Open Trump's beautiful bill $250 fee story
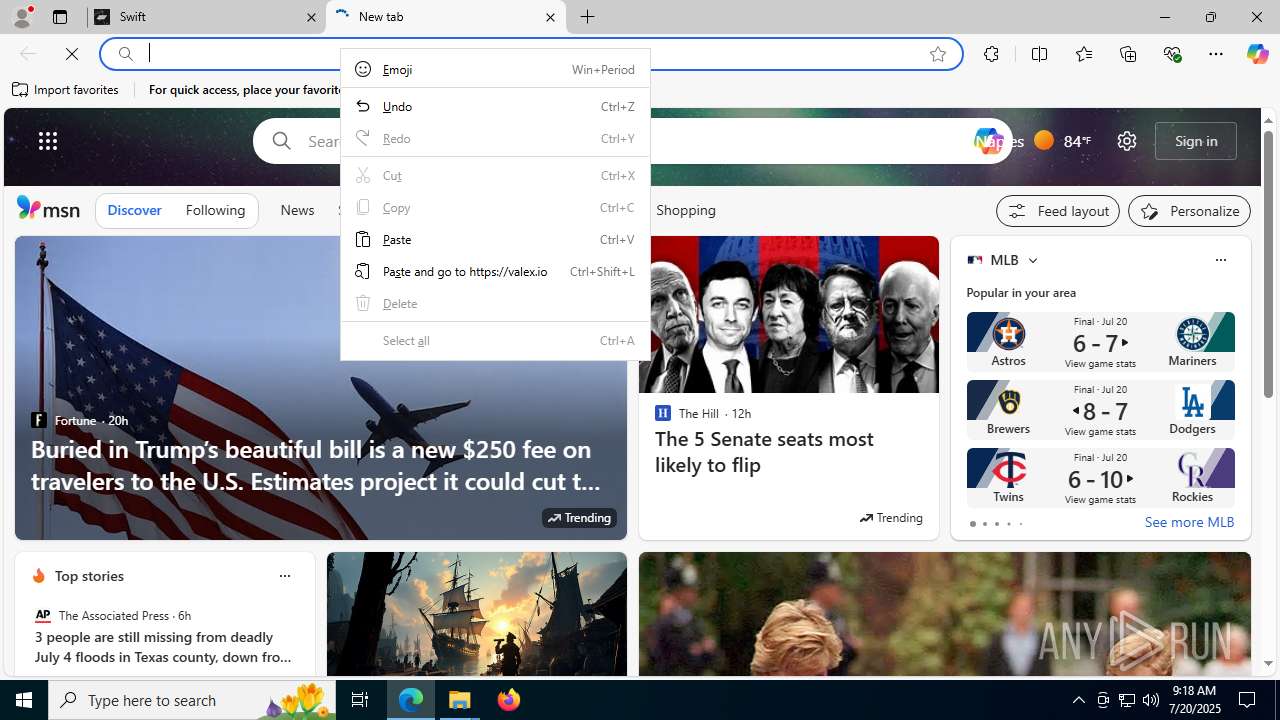1280x720 pixels. point(317,465)
